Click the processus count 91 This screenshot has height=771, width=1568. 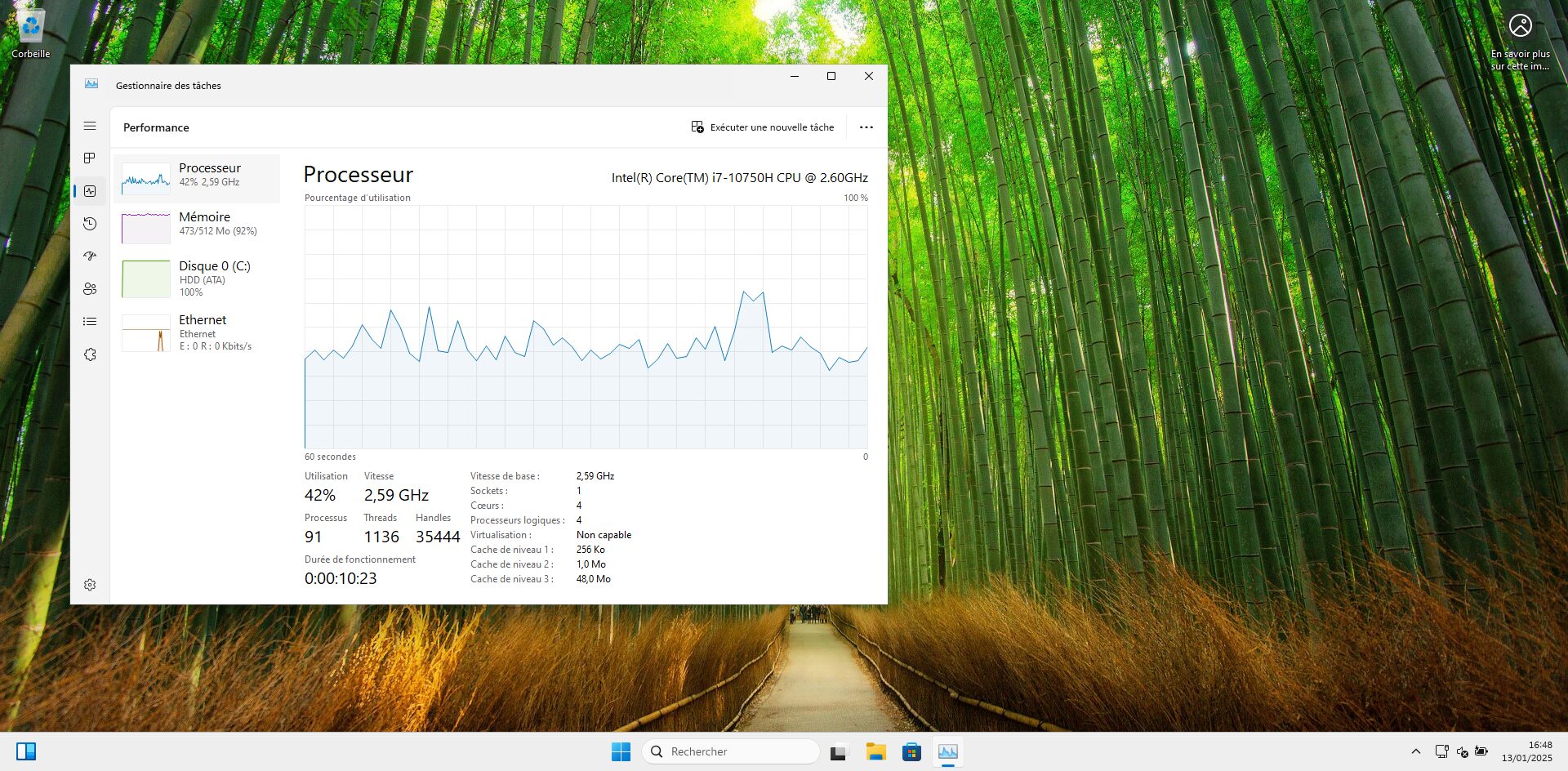(313, 537)
